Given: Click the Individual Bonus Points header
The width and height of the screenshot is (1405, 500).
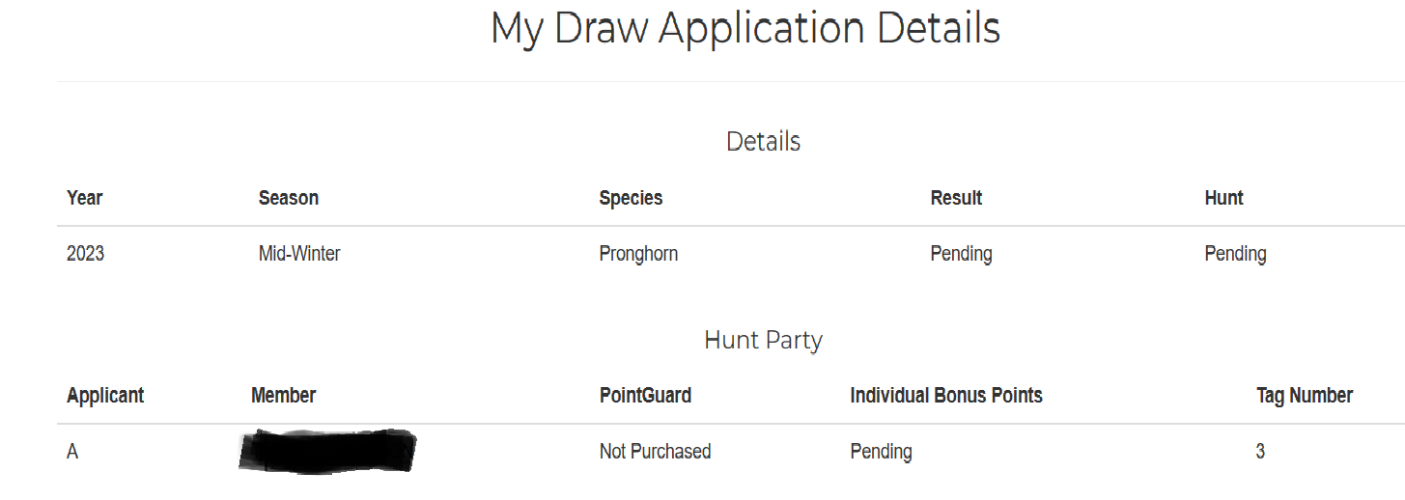Looking at the screenshot, I should (946, 396).
